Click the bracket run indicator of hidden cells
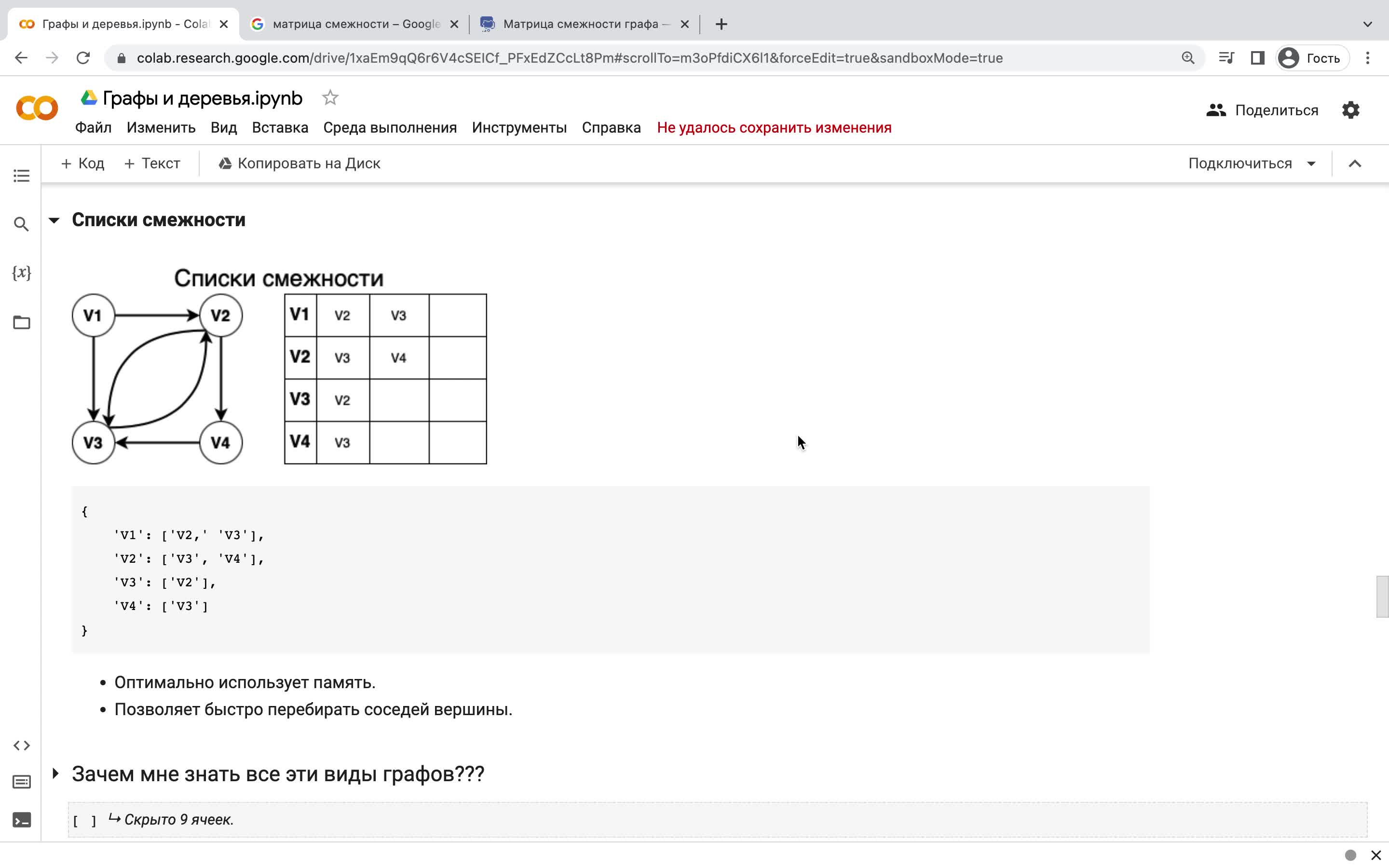Screen dimensions: 1389x868 (84, 820)
